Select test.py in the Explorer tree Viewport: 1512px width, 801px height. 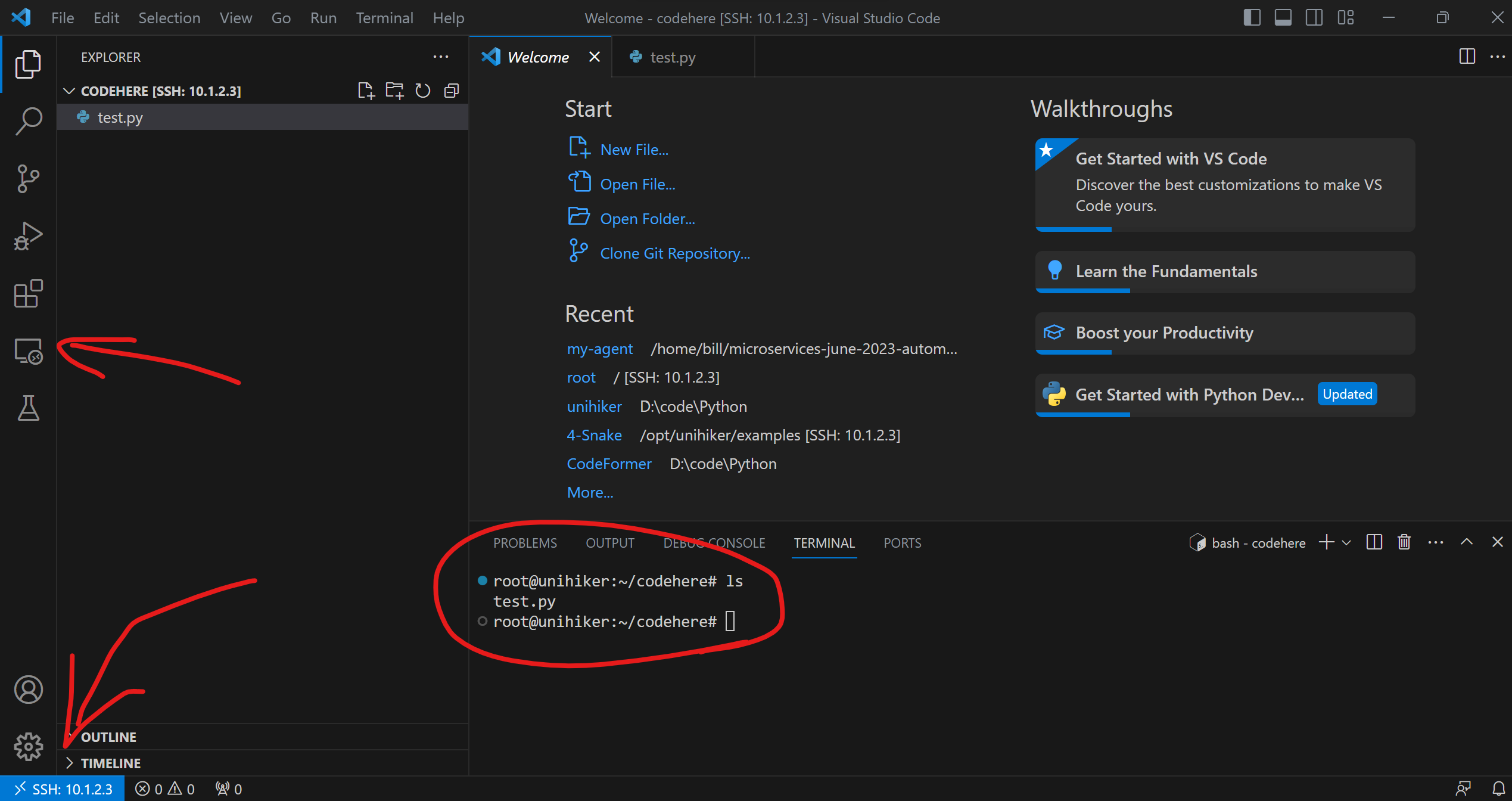tap(263, 117)
